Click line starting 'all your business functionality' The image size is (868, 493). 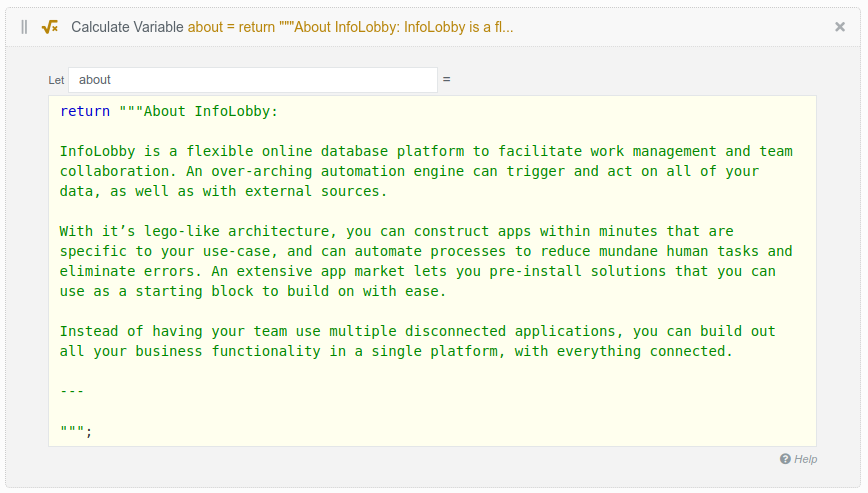tap(396, 351)
